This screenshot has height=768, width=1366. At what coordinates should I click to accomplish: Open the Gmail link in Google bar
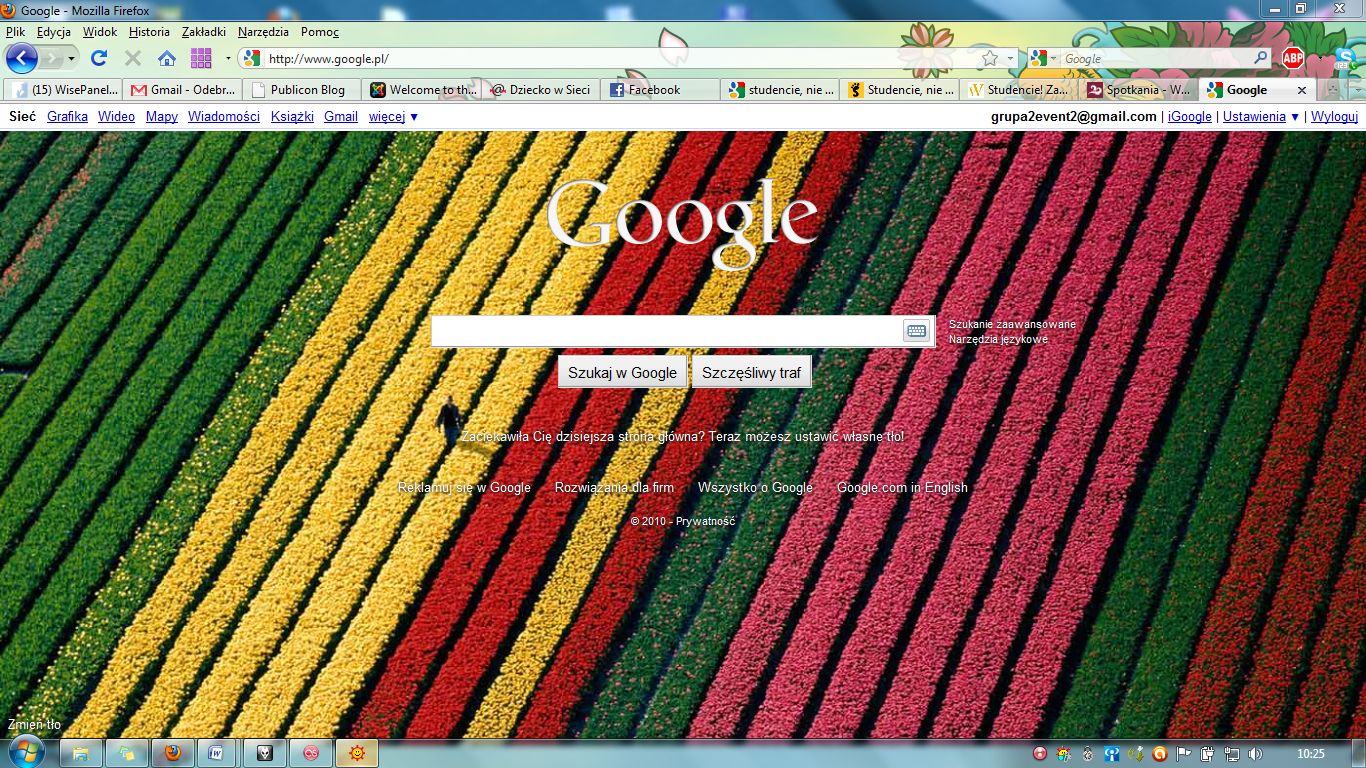coord(341,117)
